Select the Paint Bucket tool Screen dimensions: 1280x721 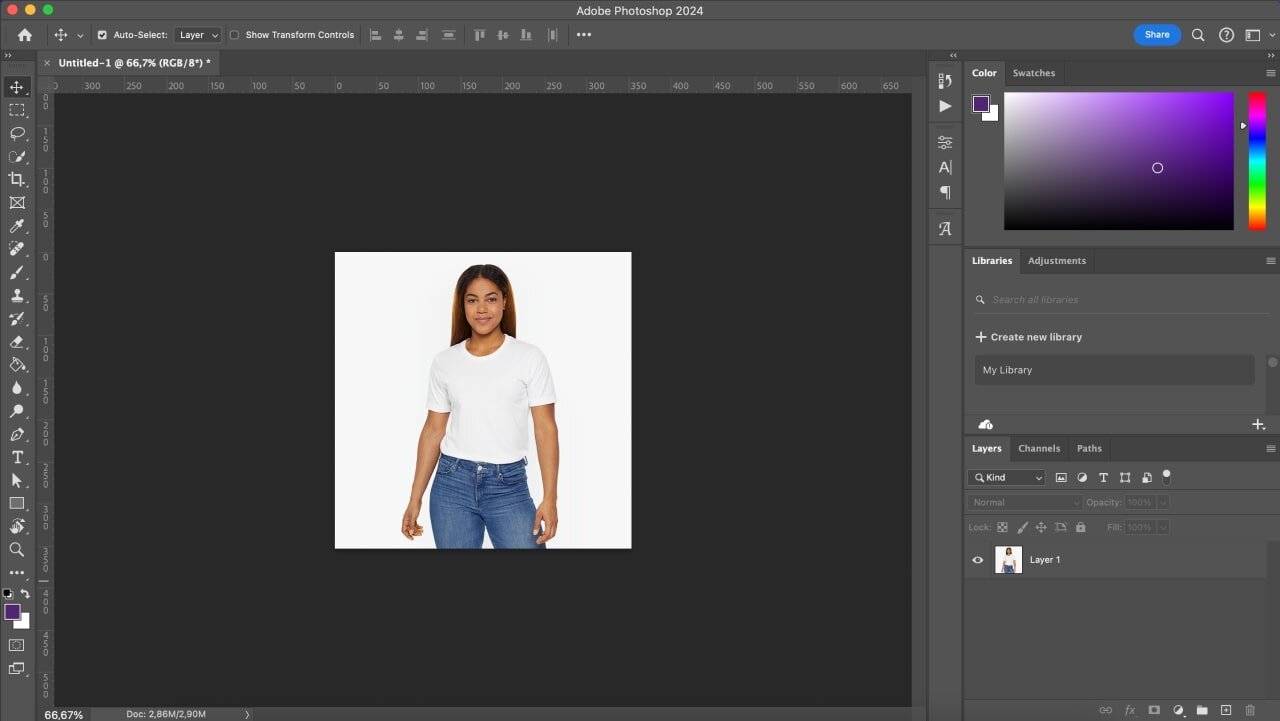(17, 364)
